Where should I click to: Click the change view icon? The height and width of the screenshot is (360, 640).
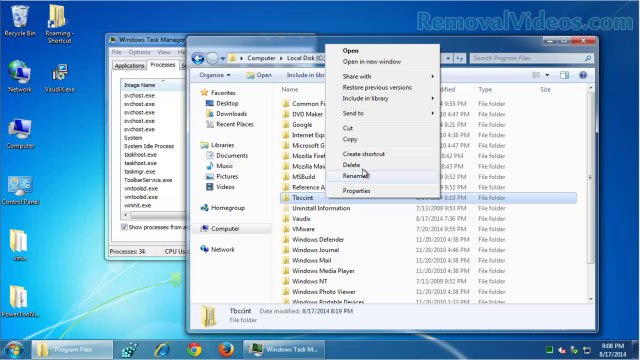tap(536, 75)
